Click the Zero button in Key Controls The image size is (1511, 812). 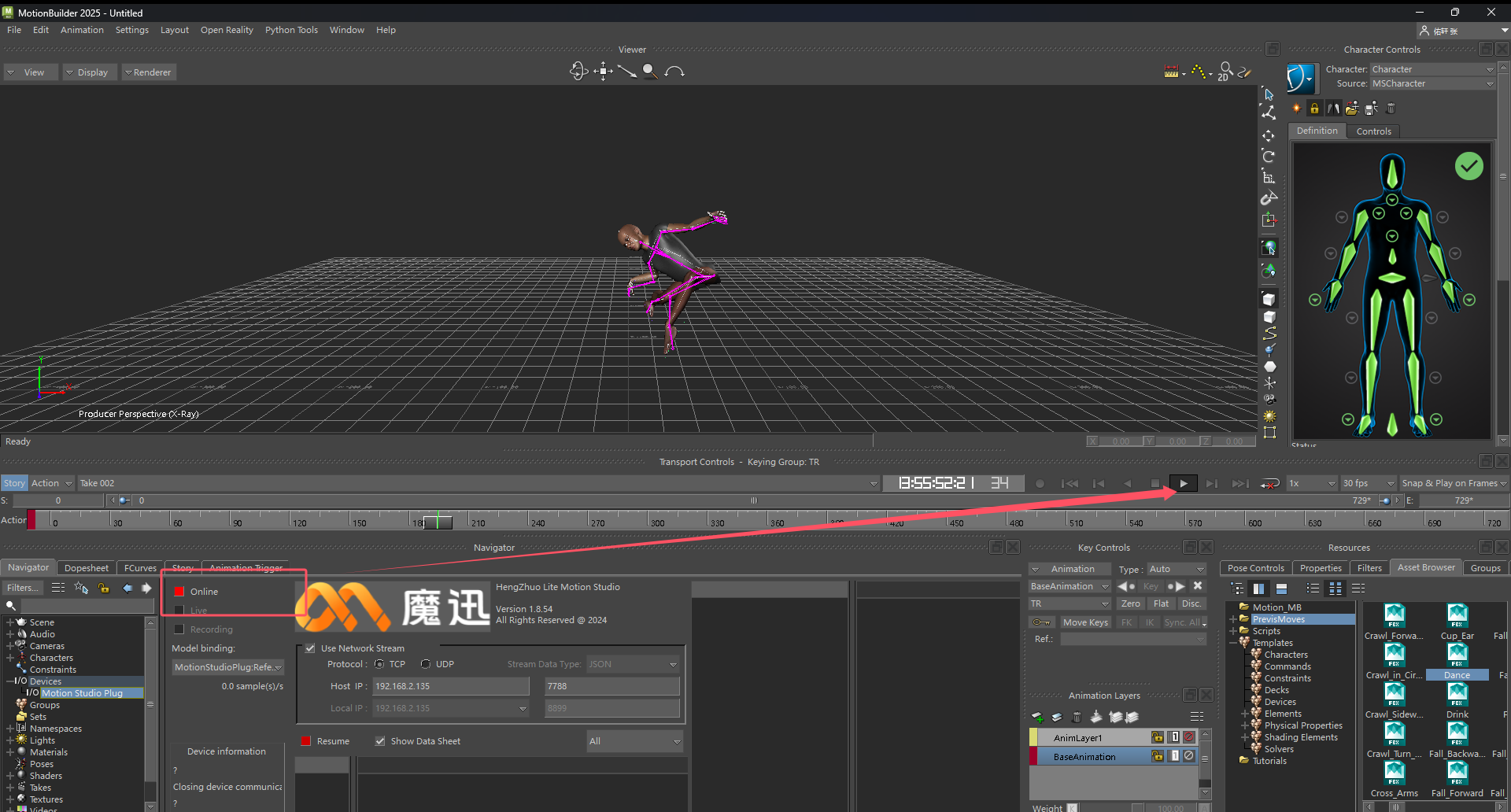(x=1130, y=603)
